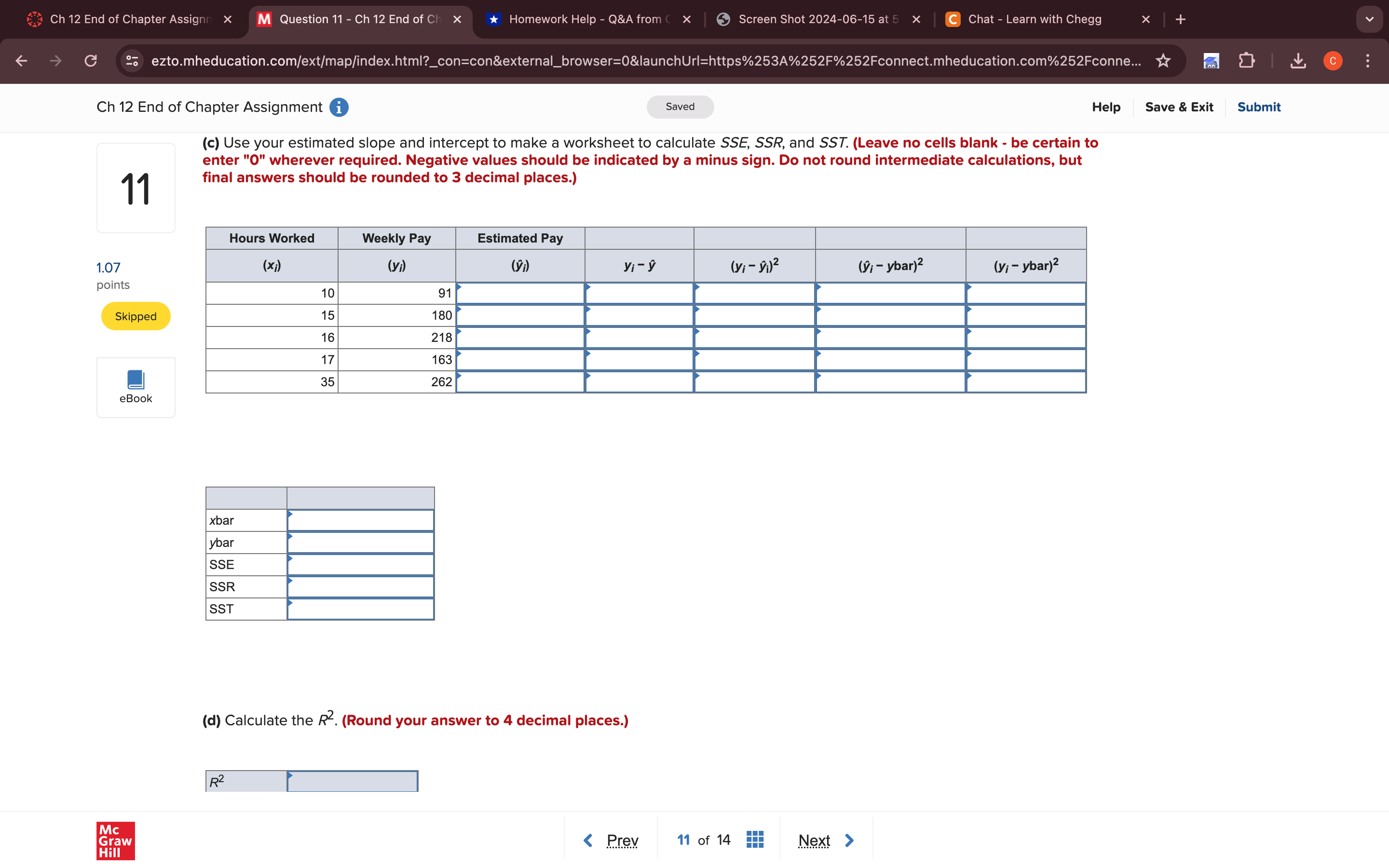Click the bookmark/star icon in toolbar
This screenshot has width=1389, height=868.
coord(1162,60)
